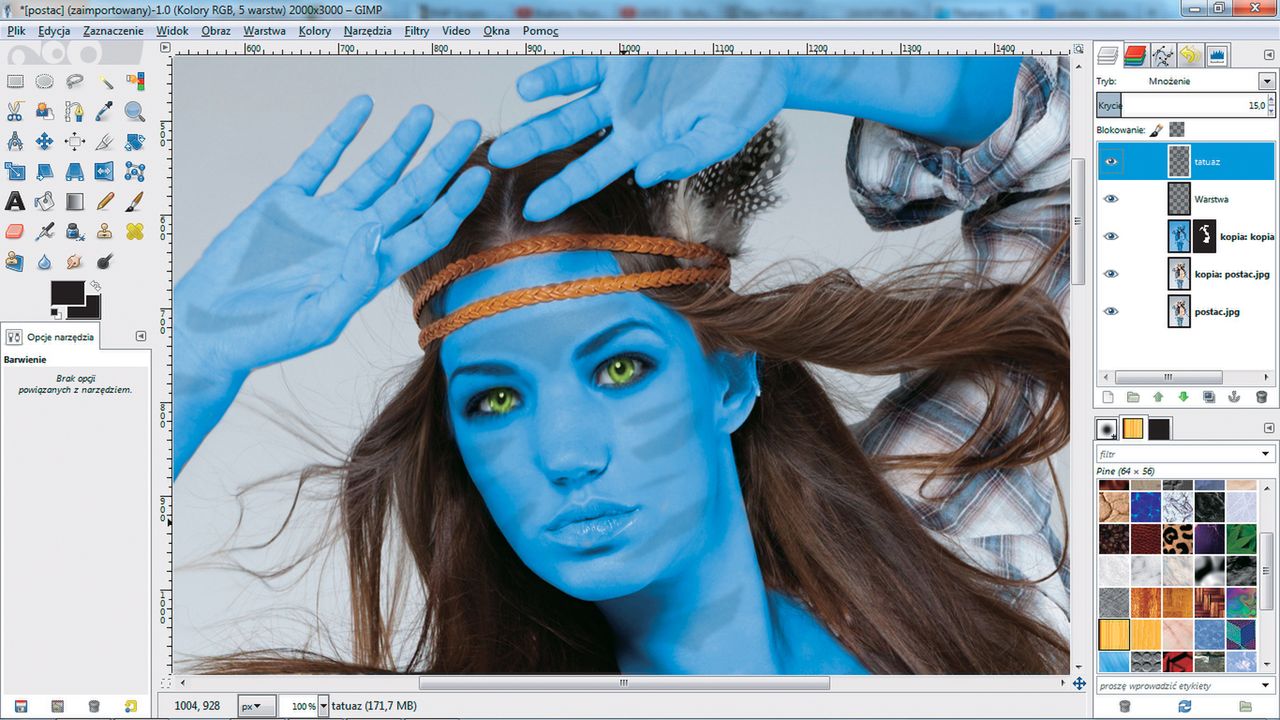Select the Move tool
The width and height of the screenshot is (1280, 720).
click(45, 141)
